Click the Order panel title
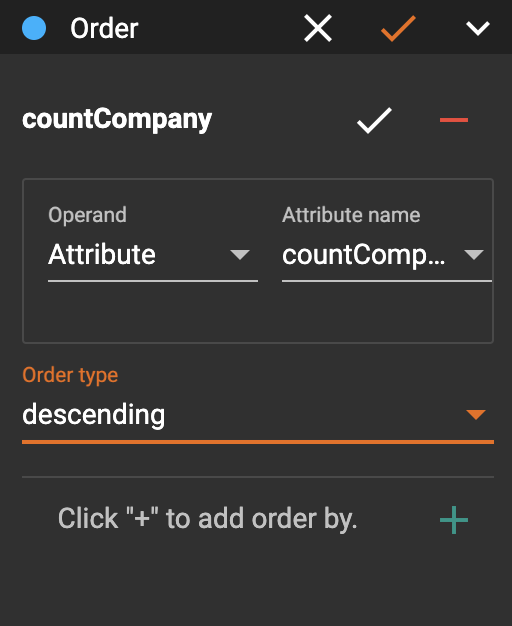 tap(104, 28)
